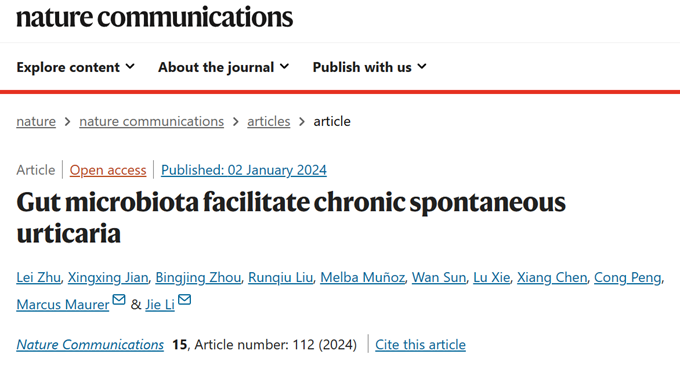The image size is (680, 365).
Task: Click the envelope icon beside Jie Li
Action: point(184,300)
